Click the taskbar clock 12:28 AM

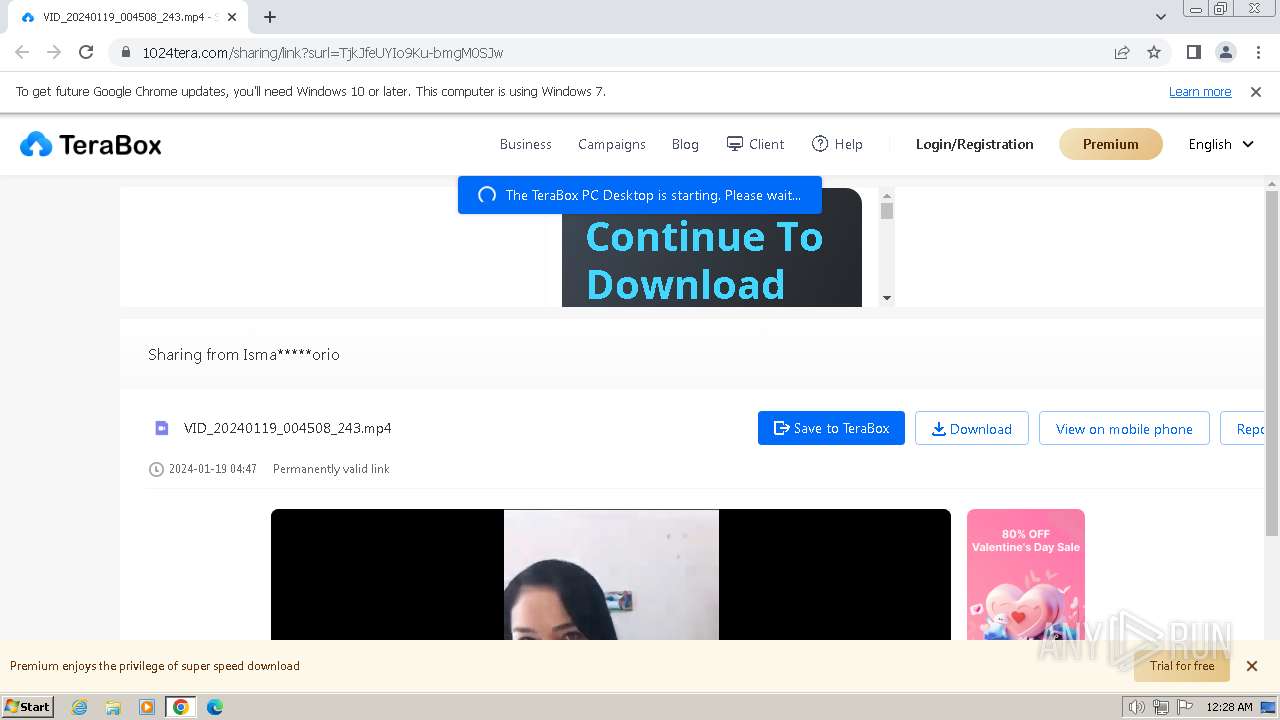1229,707
